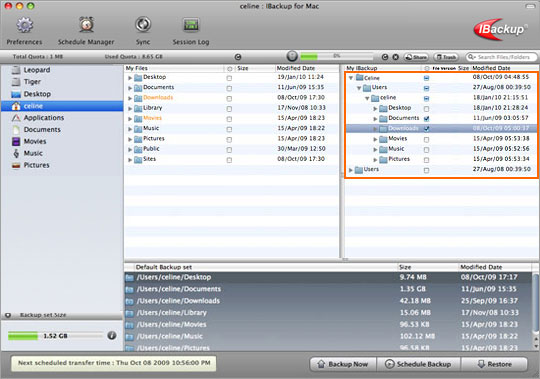The height and width of the screenshot is (379, 540).
Task: Check the Downloads checkbox in My Files
Action: [229, 98]
